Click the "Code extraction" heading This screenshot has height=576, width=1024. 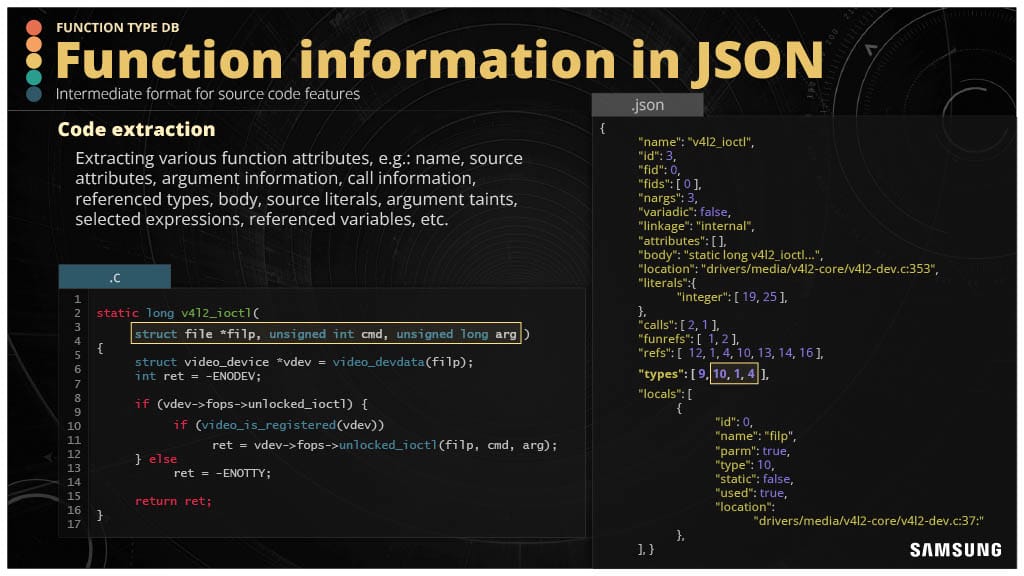(x=136, y=129)
